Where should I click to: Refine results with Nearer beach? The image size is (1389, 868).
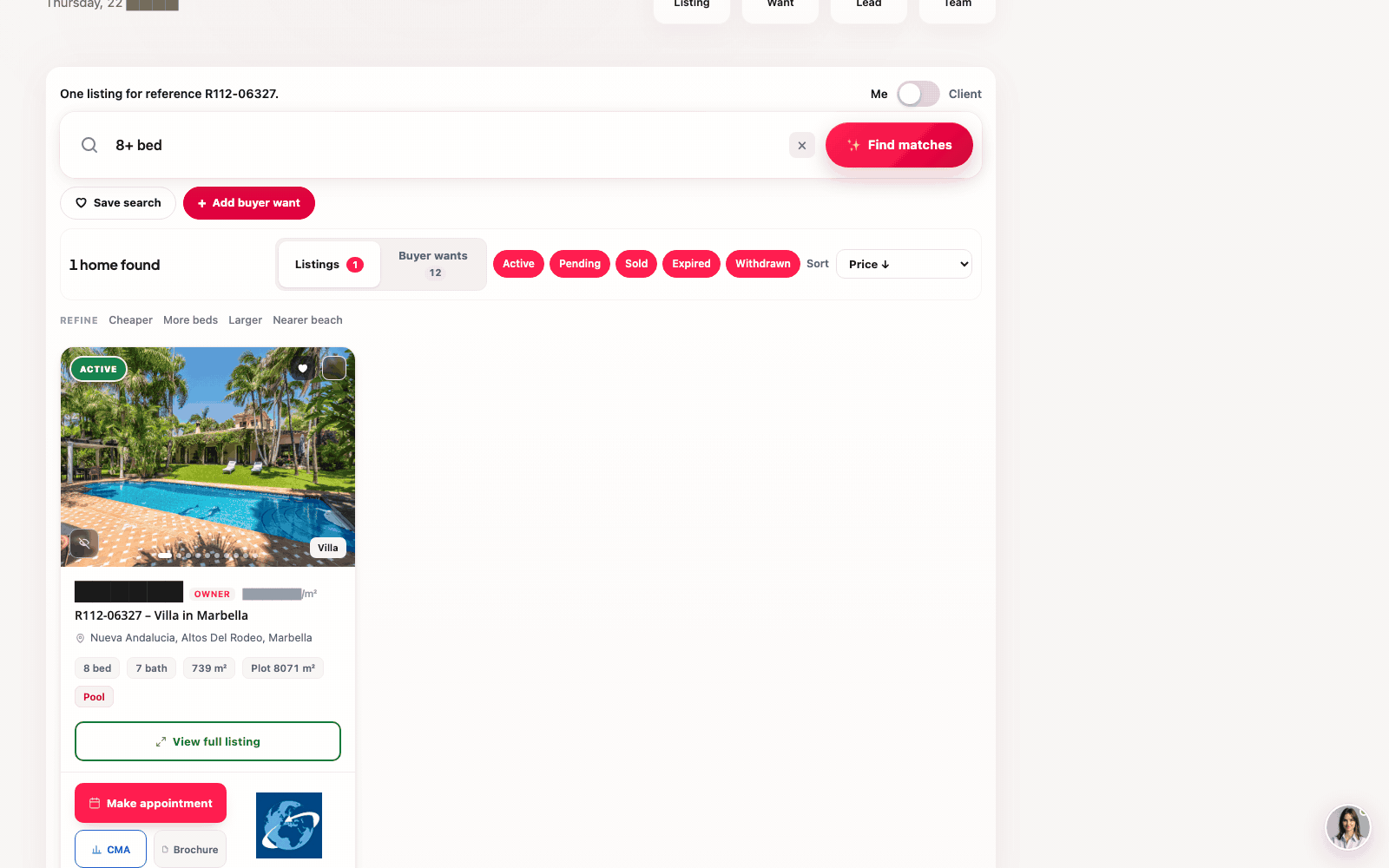click(x=307, y=320)
